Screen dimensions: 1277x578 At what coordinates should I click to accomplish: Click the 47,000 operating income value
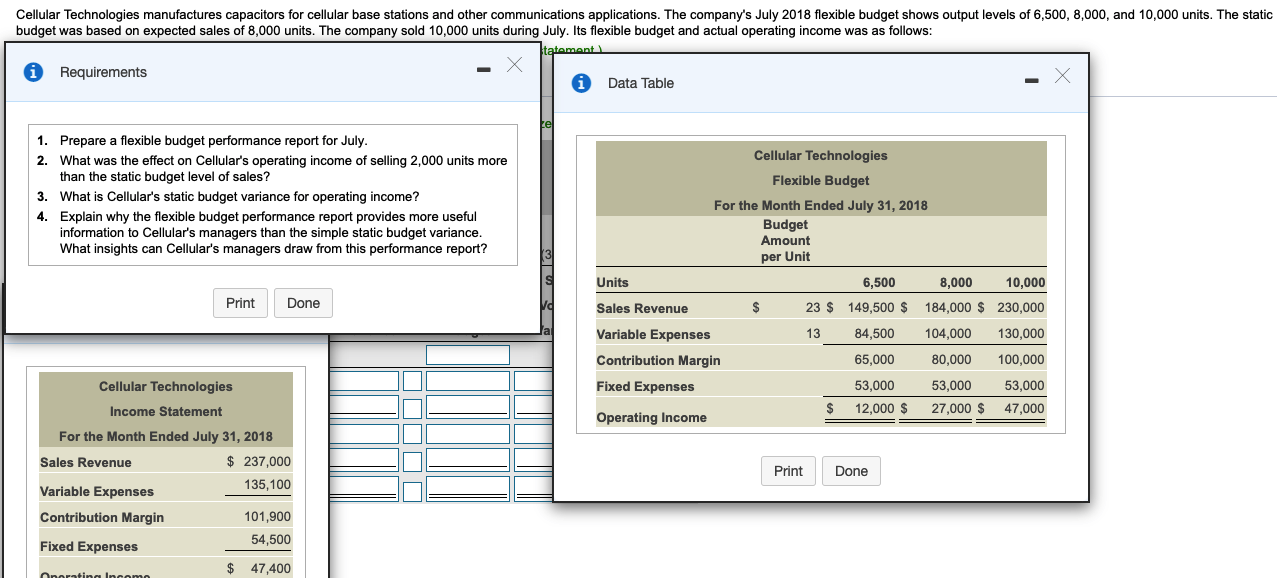(1024, 408)
